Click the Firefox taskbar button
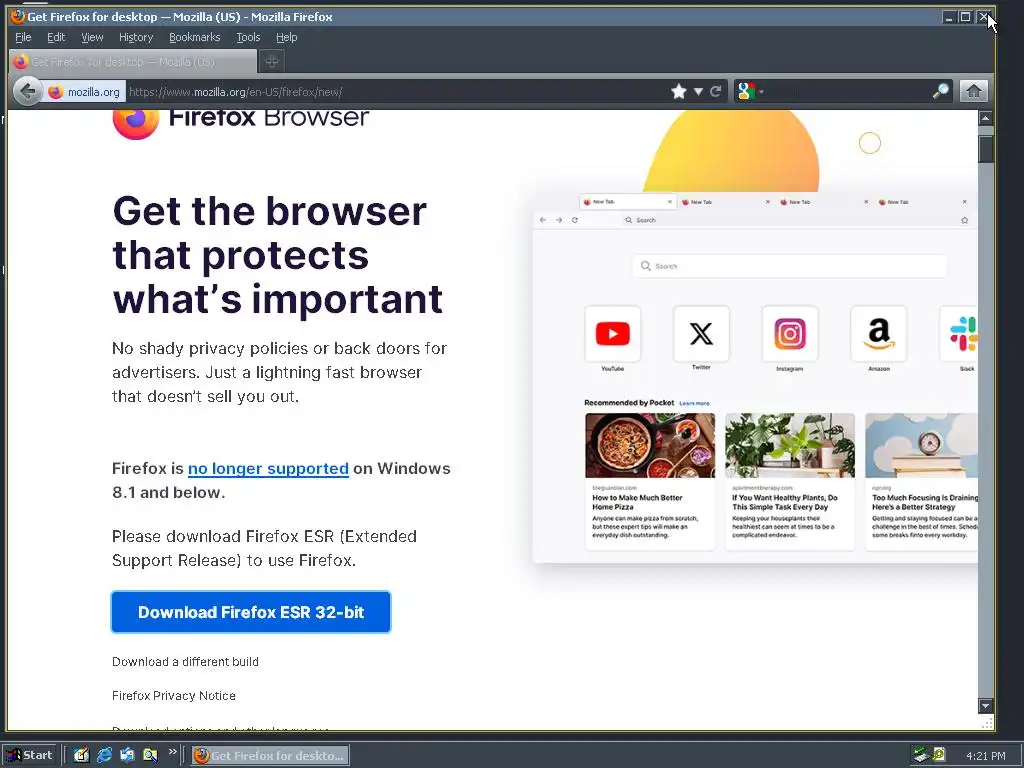The image size is (1024, 768). [270, 756]
